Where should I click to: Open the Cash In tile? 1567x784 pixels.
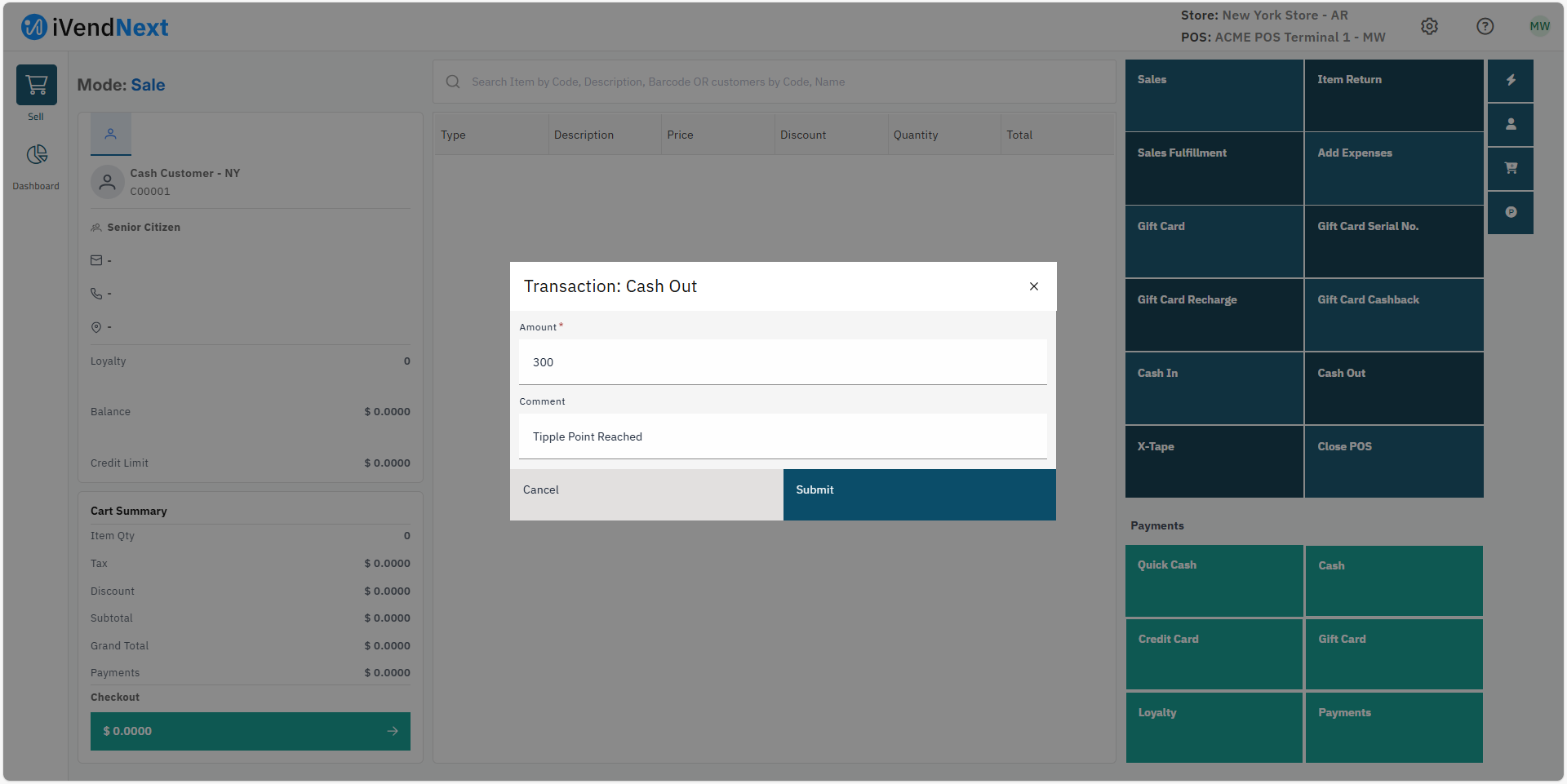(x=1214, y=389)
